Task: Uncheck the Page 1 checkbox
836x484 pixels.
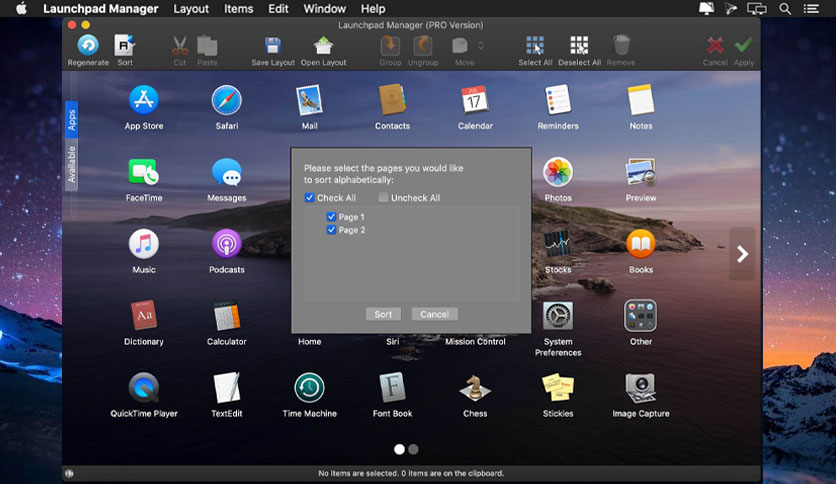Action: tap(331, 216)
